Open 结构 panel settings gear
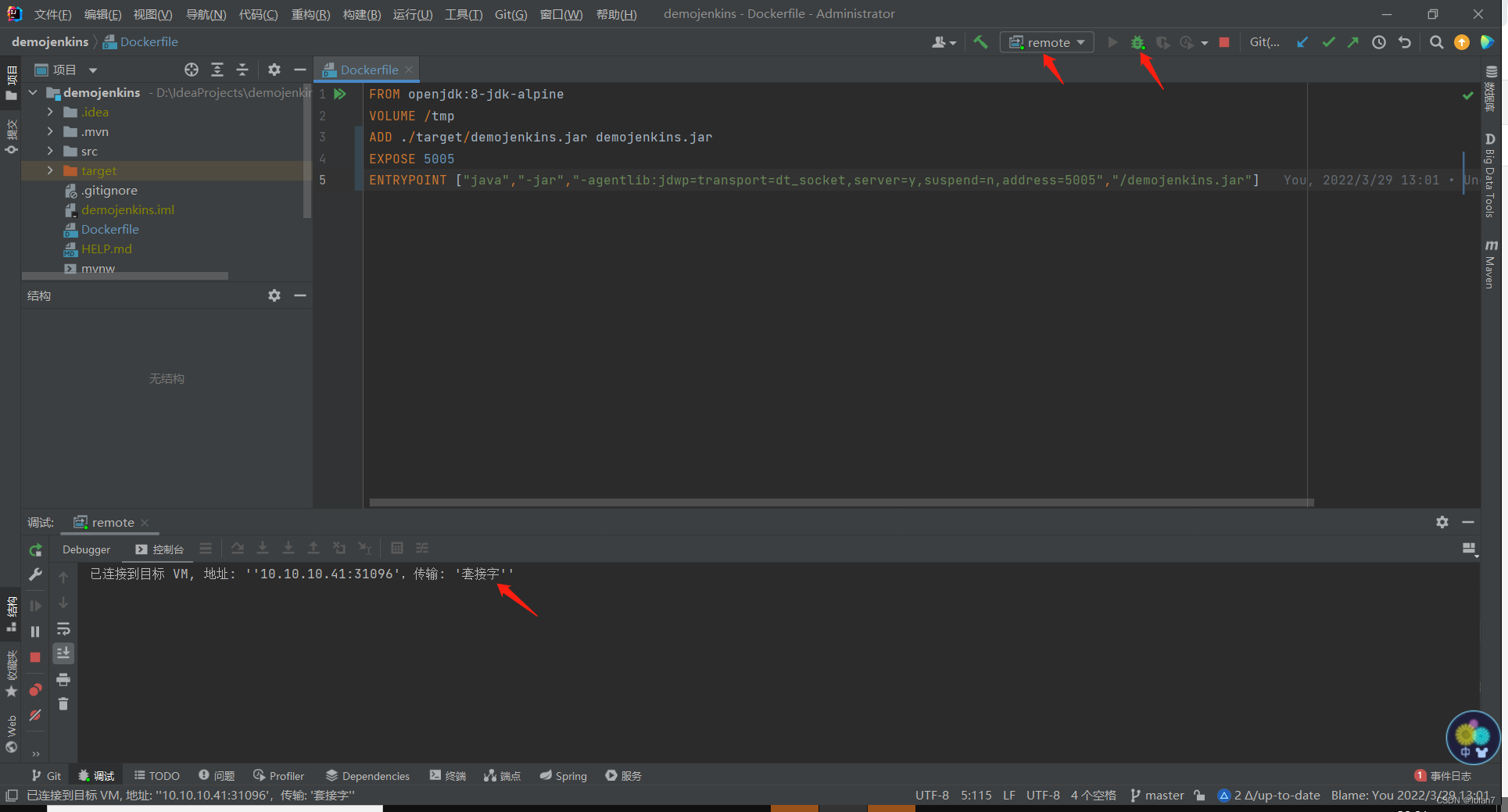The height and width of the screenshot is (812, 1508). [x=274, y=295]
